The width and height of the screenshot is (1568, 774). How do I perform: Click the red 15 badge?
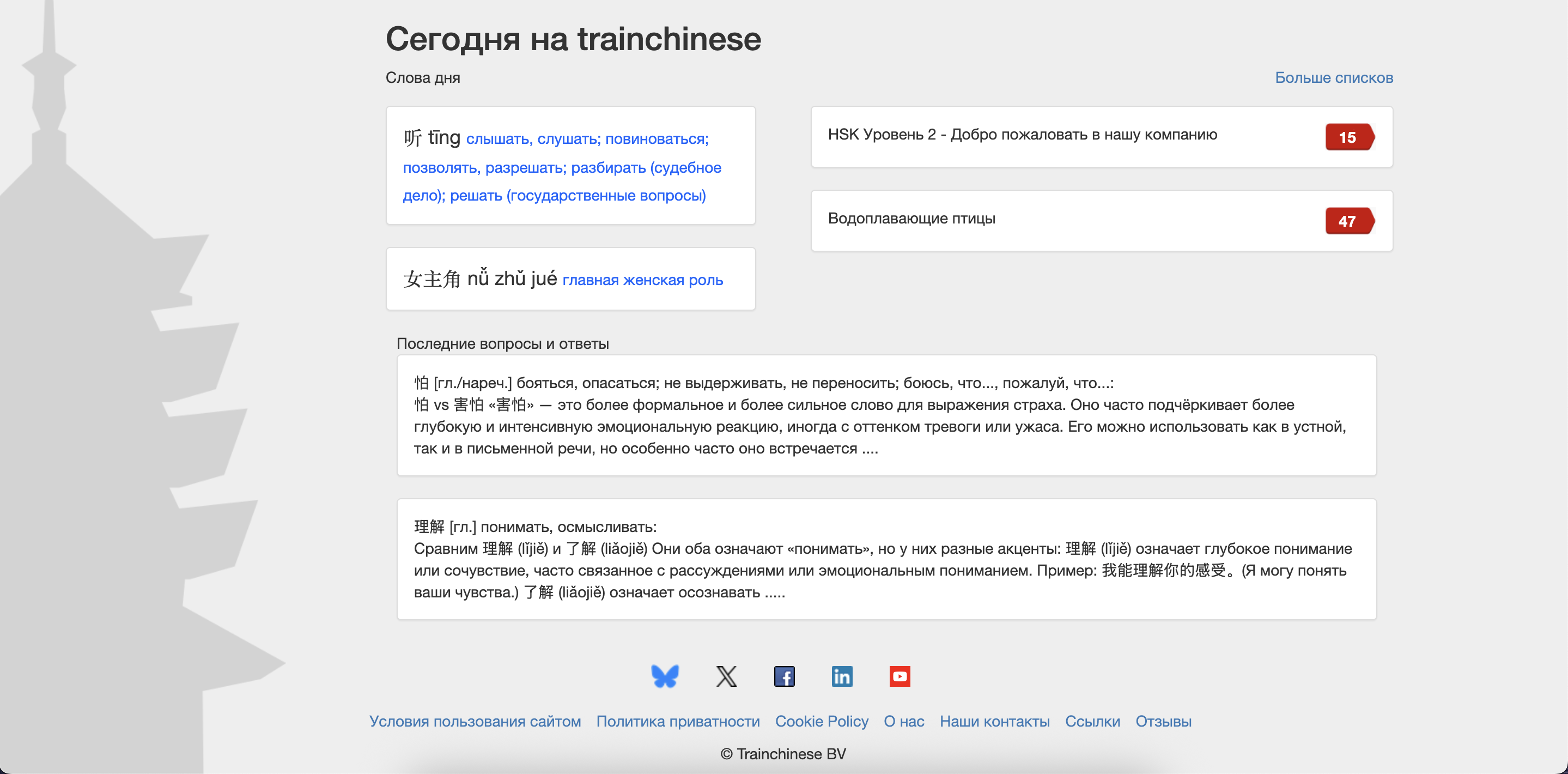pos(1350,137)
